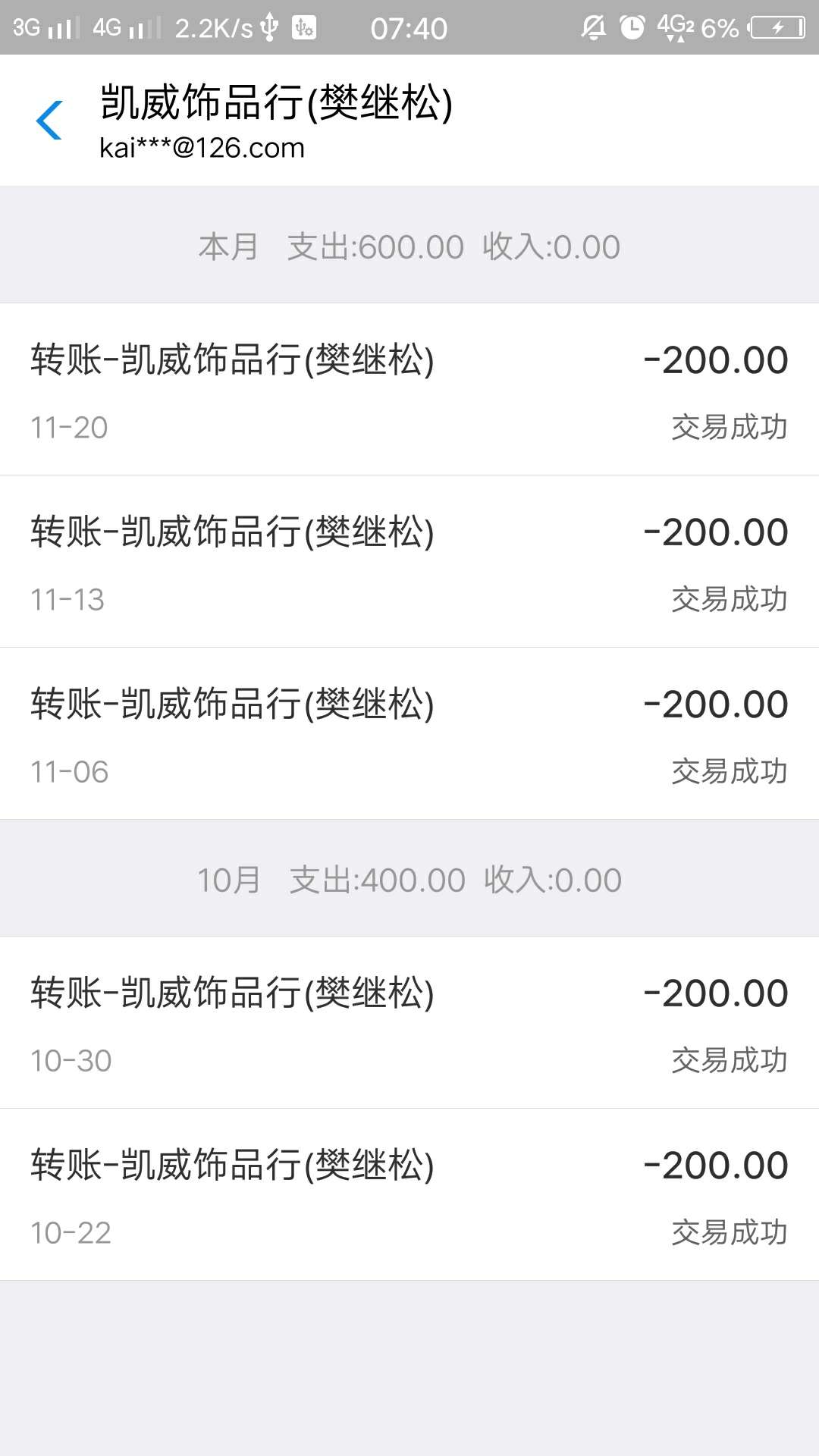Image resolution: width=819 pixels, height=1456 pixels.
Task: Tap the blue back arrow
Action: tap(49, 120)
